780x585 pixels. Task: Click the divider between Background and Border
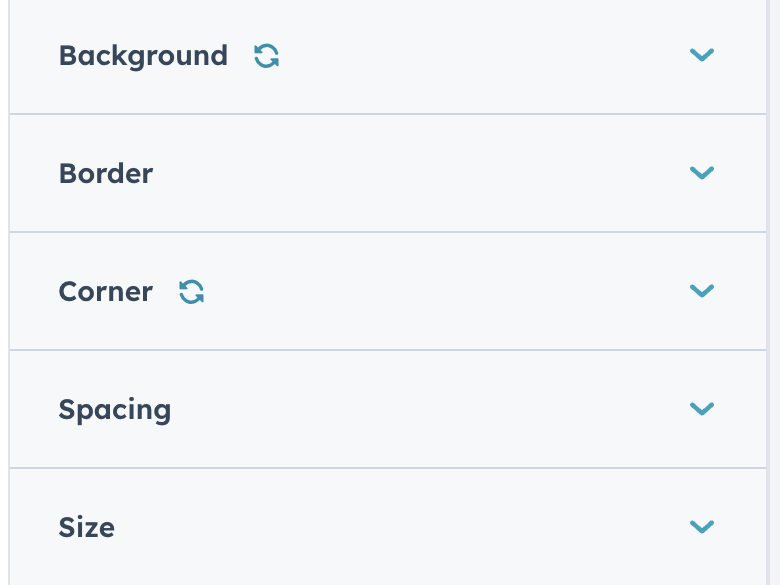pos(388,114)
